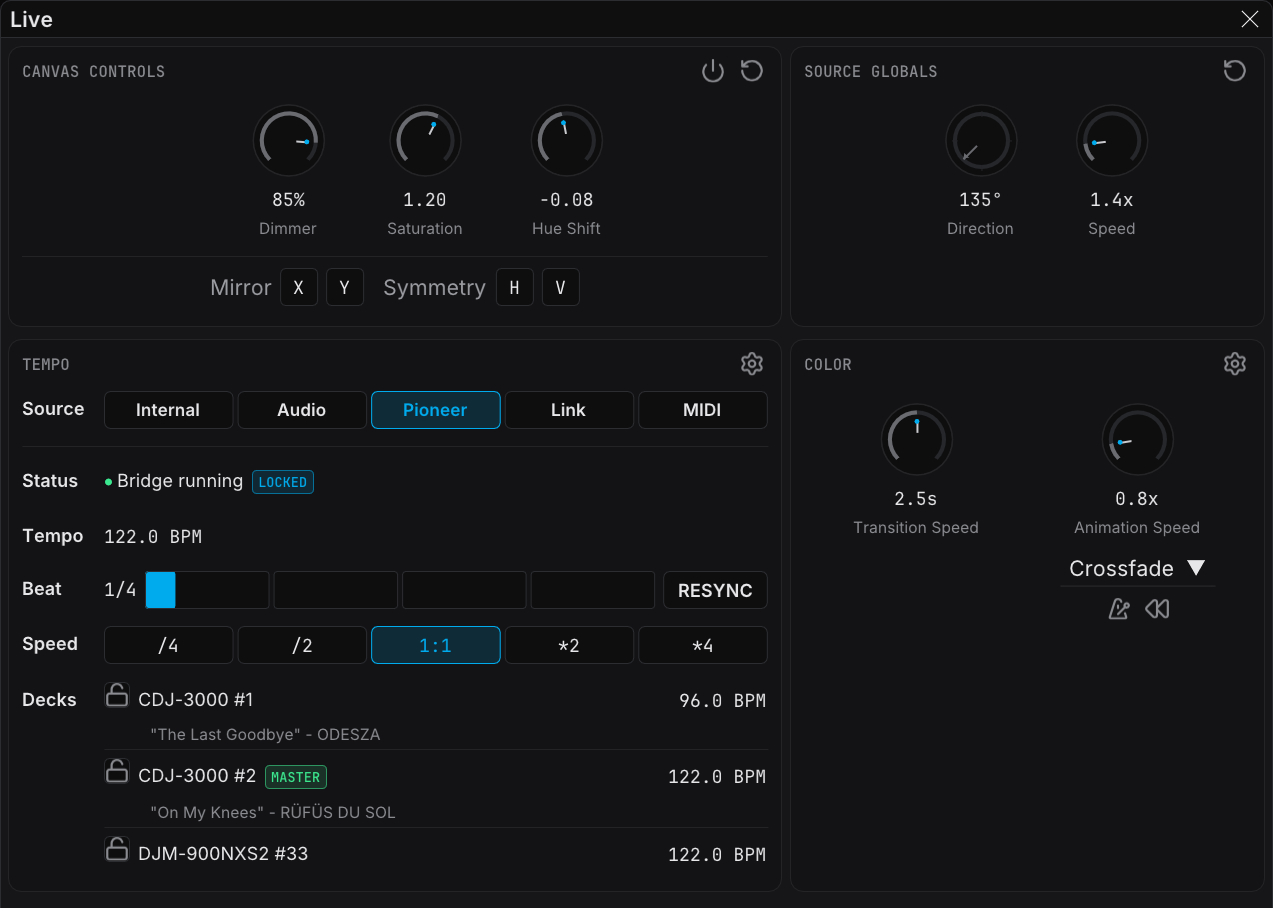Click the 122.0 BPM Tempo readout
The height and width of the screenshot is (908, 1273).
click(153, 537)
